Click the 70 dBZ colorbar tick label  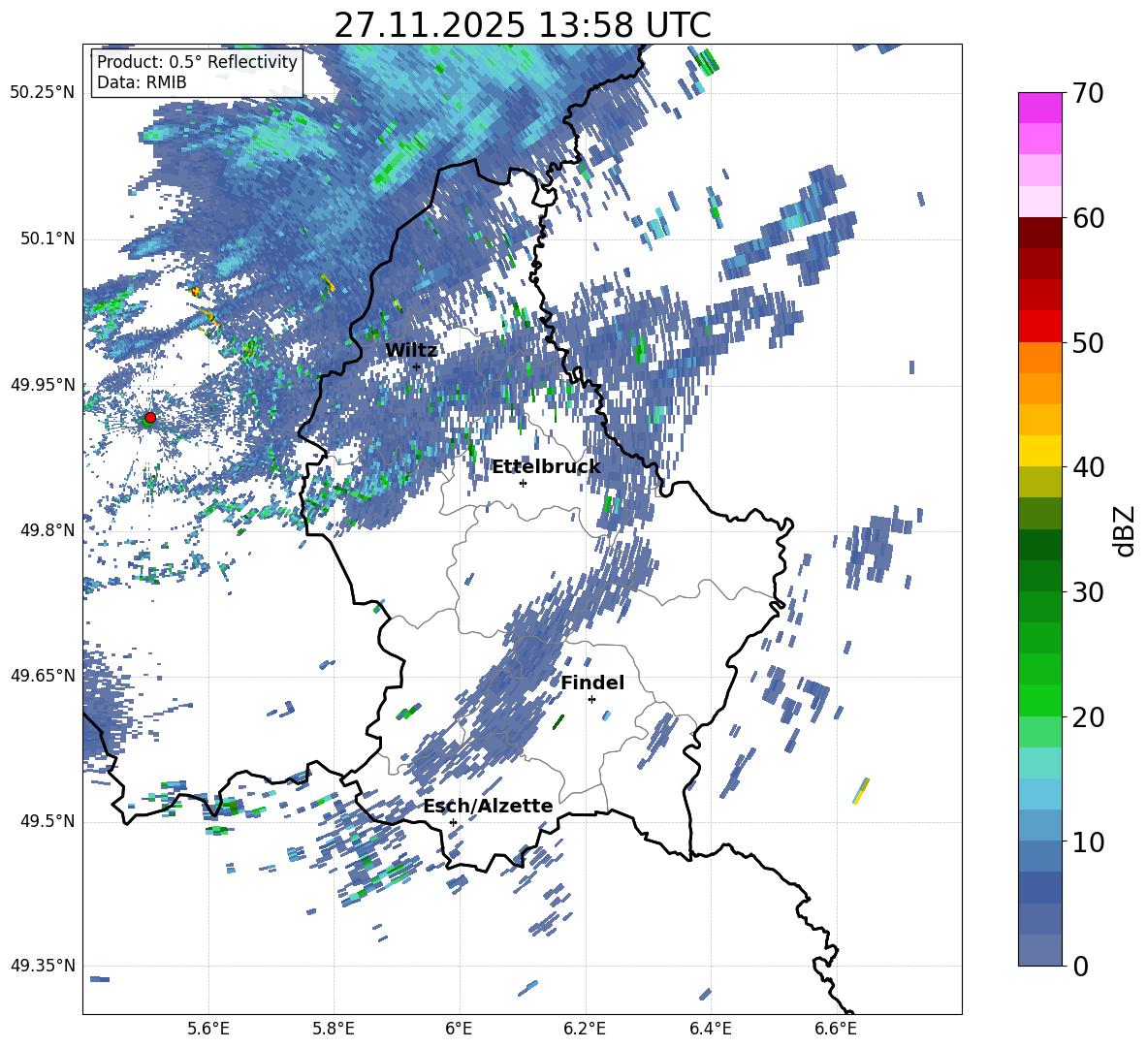pos(1089,94)
